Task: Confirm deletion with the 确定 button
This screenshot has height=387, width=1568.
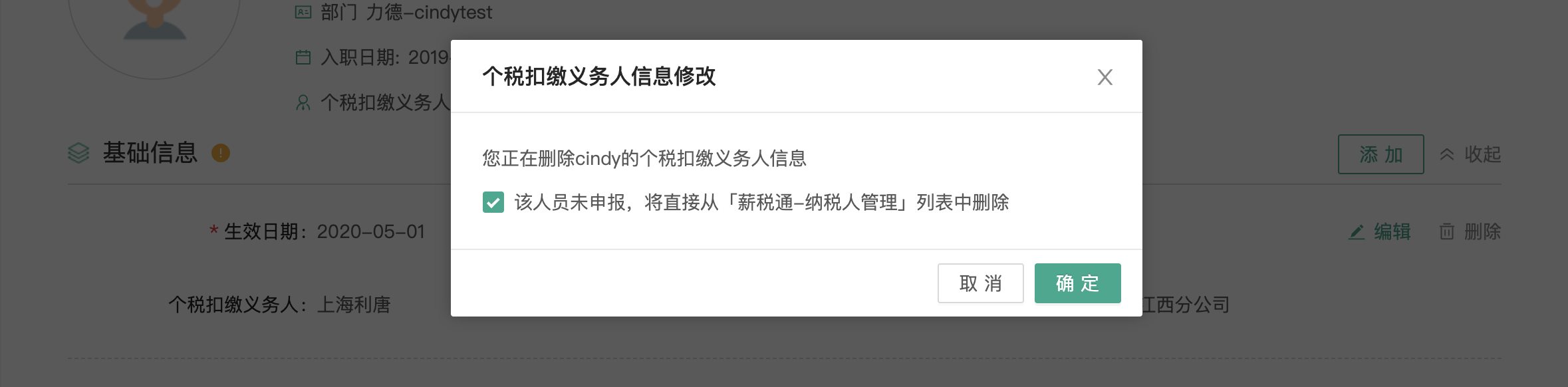Action: click(x=1077, y=283)
